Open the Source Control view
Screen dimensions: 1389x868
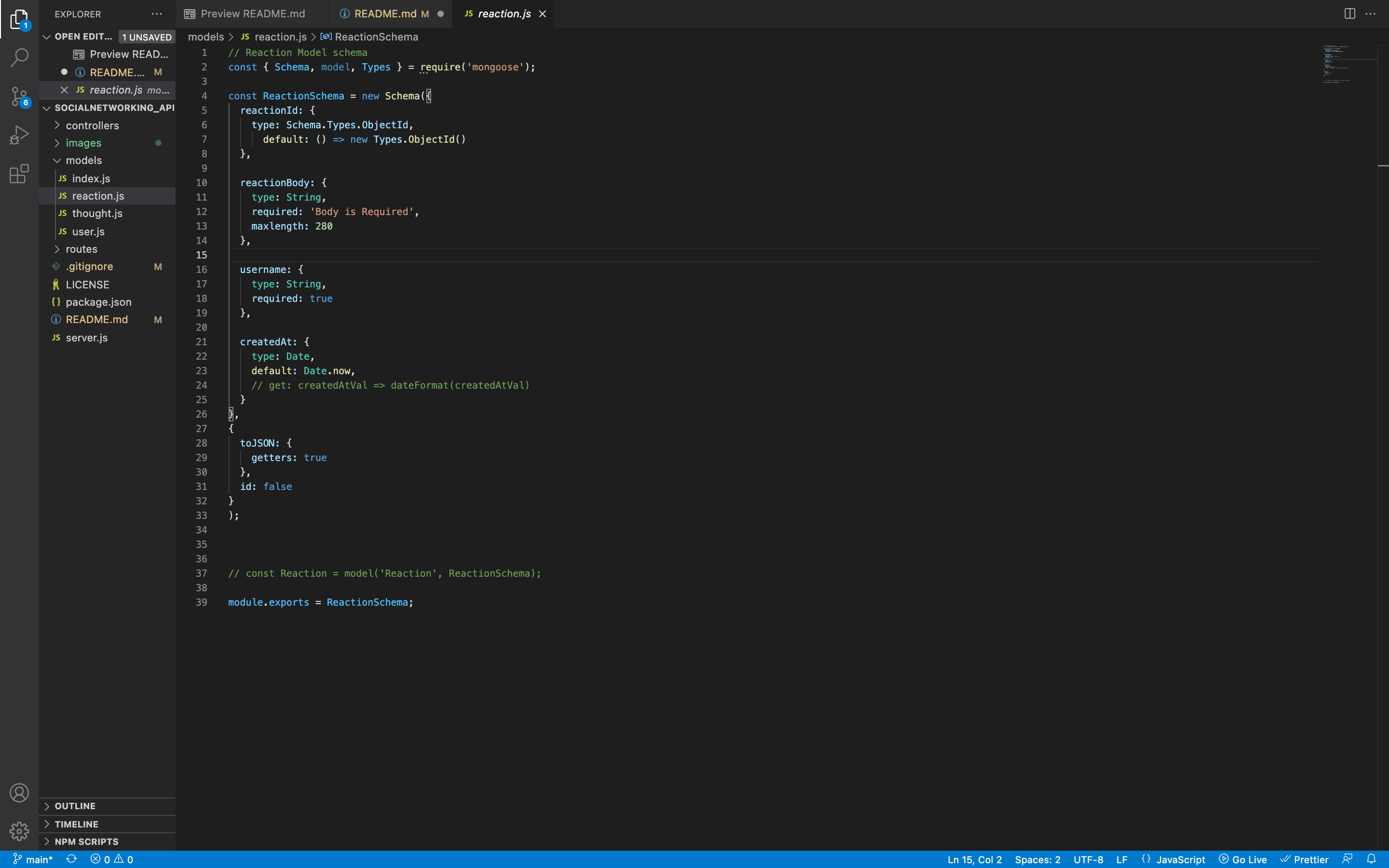tap(19, 96)
